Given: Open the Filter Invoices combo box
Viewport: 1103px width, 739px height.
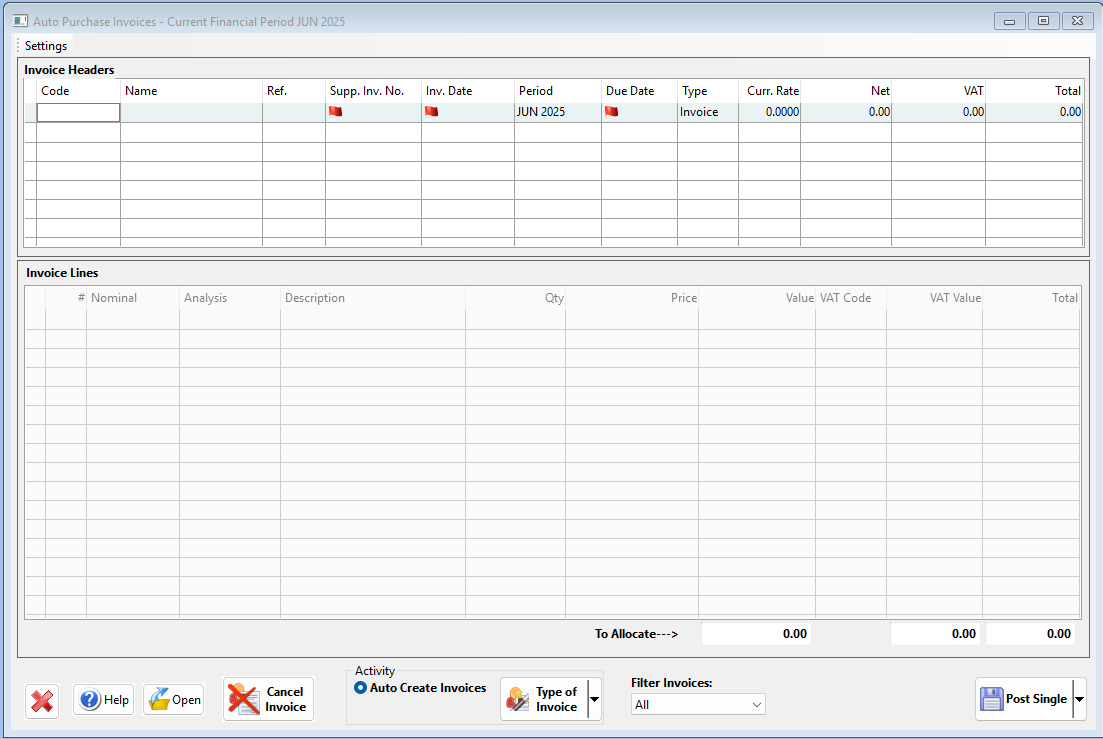Looking at the screenshot, I should (x=698, y=705).
